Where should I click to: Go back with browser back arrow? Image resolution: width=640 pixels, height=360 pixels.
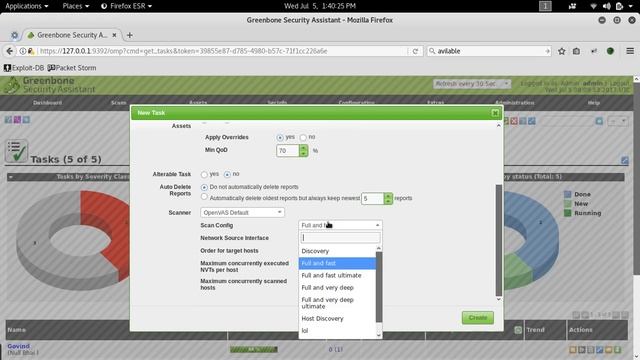tap(9, 51)
